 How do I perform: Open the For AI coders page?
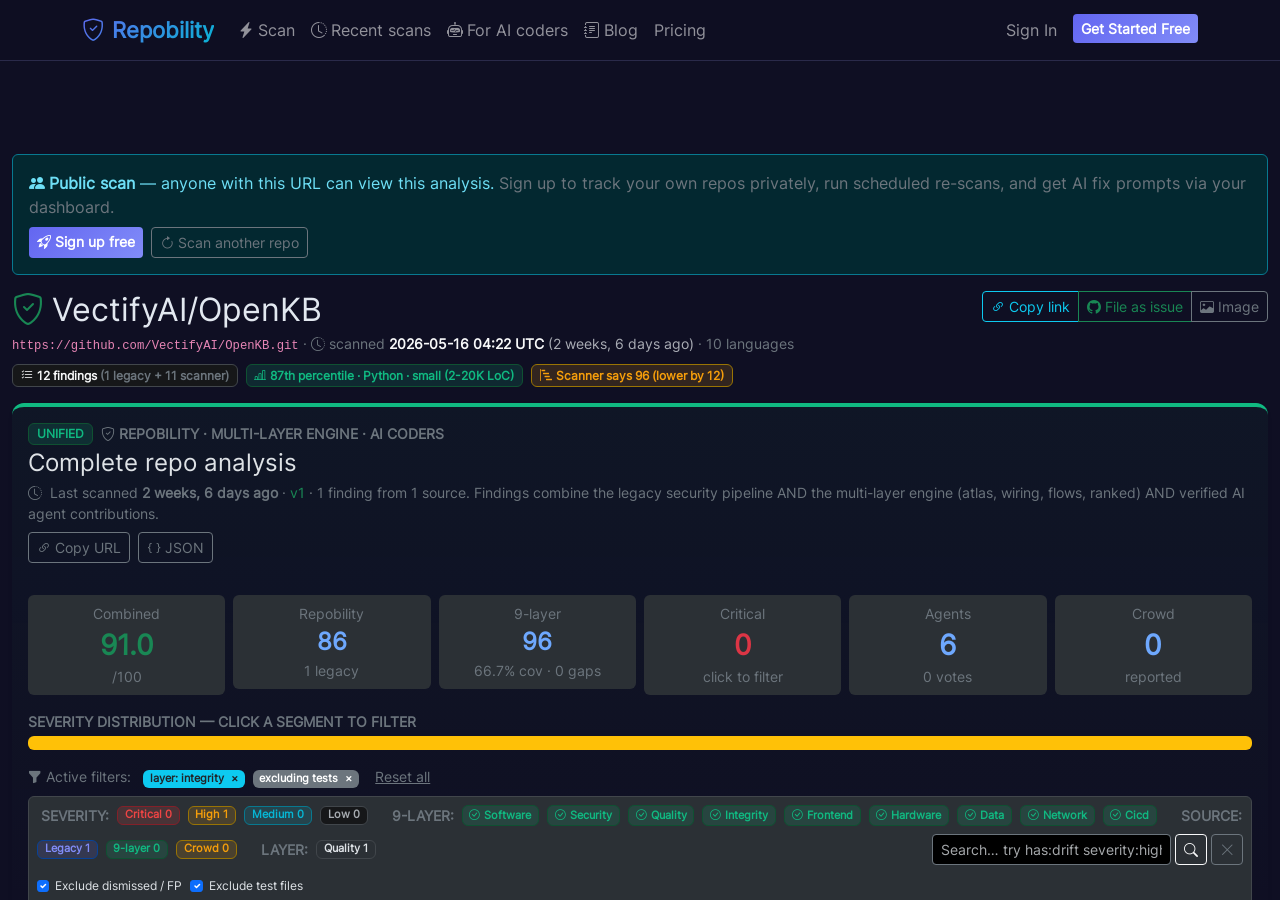click(x=507, y=30)
